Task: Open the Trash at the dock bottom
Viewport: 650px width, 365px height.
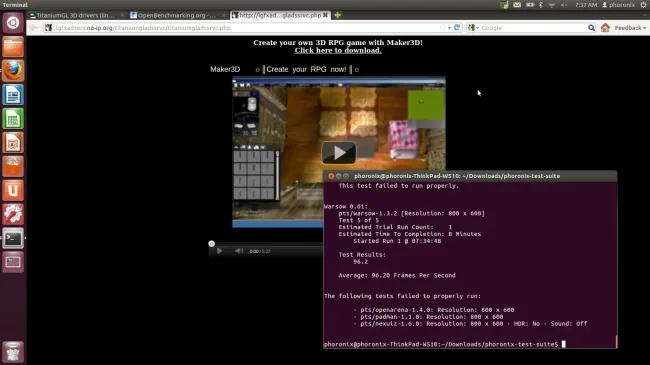Action: coord(13,352)
